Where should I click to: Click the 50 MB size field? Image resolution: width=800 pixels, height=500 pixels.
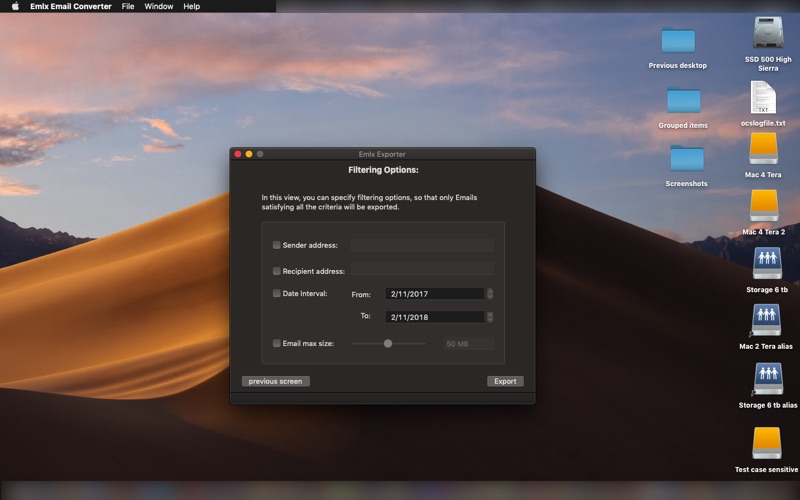[469, 343]
